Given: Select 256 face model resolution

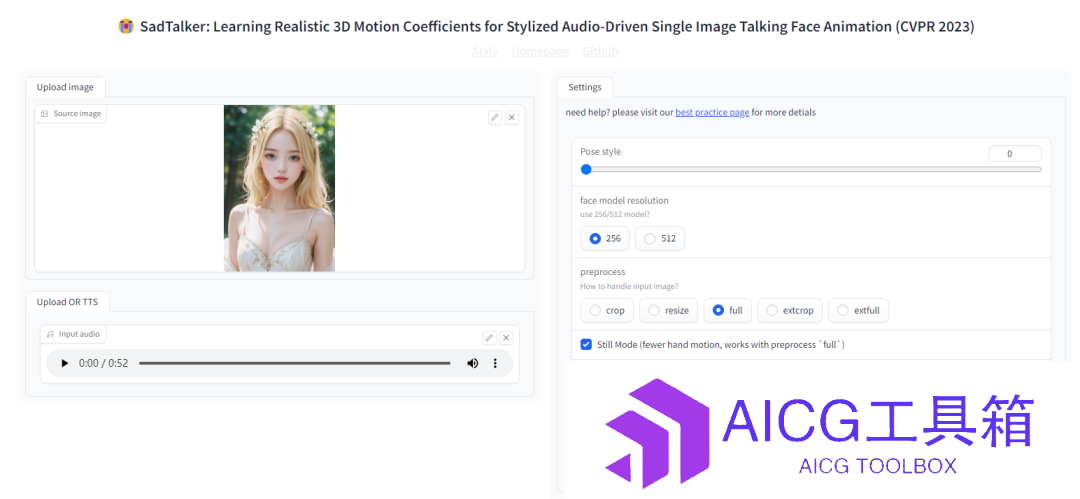Looking at the screenshot, I should pyautogui.click(x=604, y=238).
